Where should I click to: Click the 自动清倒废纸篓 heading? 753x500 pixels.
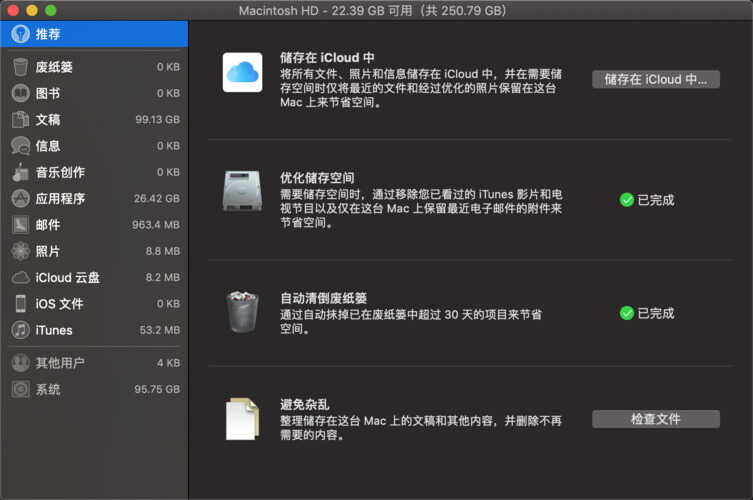coord(323,298)
